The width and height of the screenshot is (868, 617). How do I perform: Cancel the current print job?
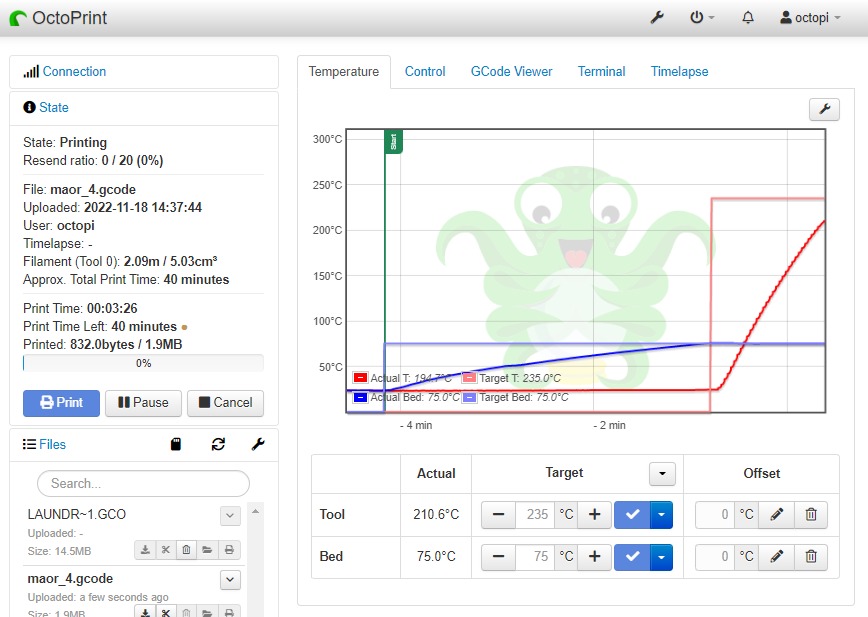(x=225, y=403)
